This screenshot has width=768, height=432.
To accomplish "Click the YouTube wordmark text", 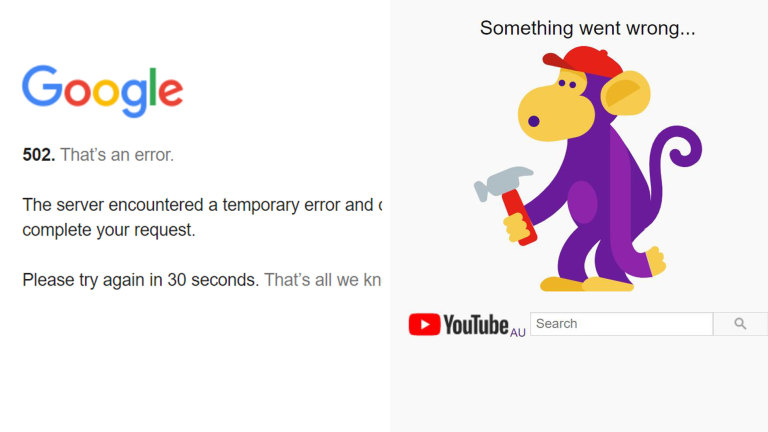I will click(x=476, y=325).
